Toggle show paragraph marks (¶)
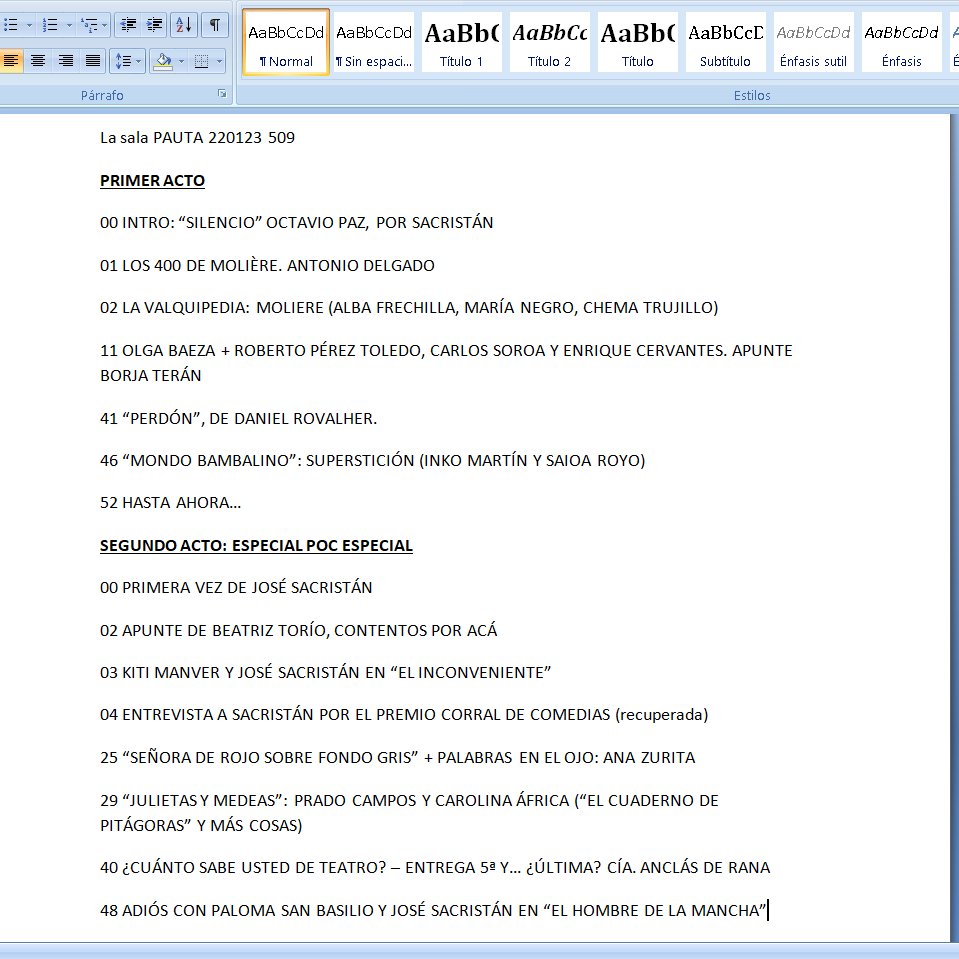This screenshot has width=959, height=959. click(215, 25)
